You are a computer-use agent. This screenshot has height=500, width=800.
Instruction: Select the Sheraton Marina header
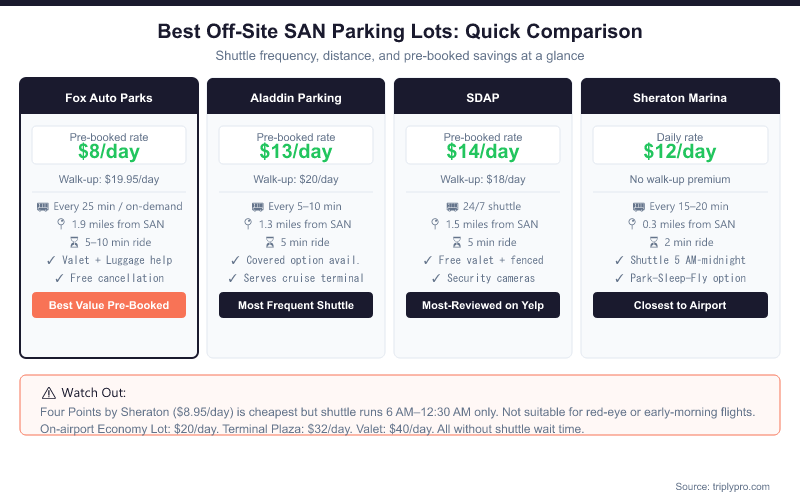680,98
